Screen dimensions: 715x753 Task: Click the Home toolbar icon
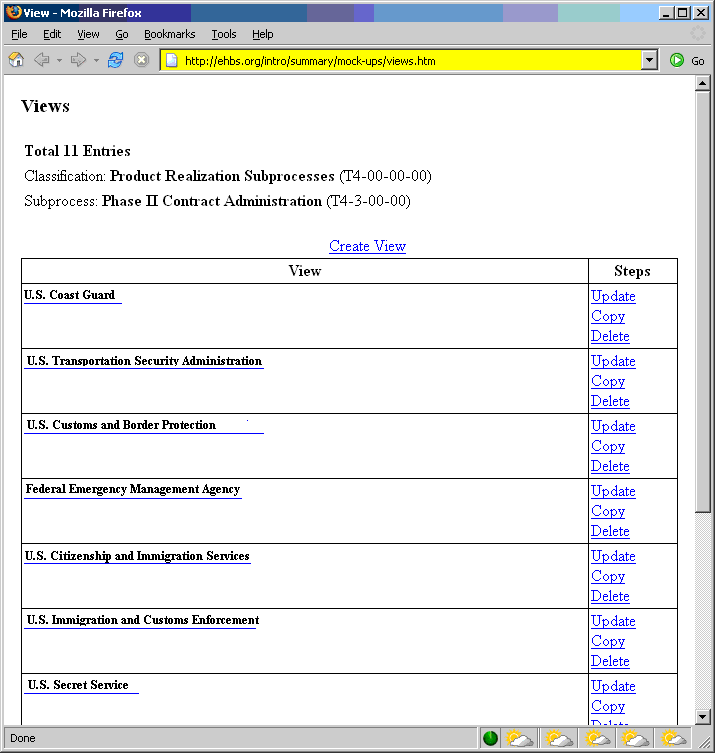(16, 60)
